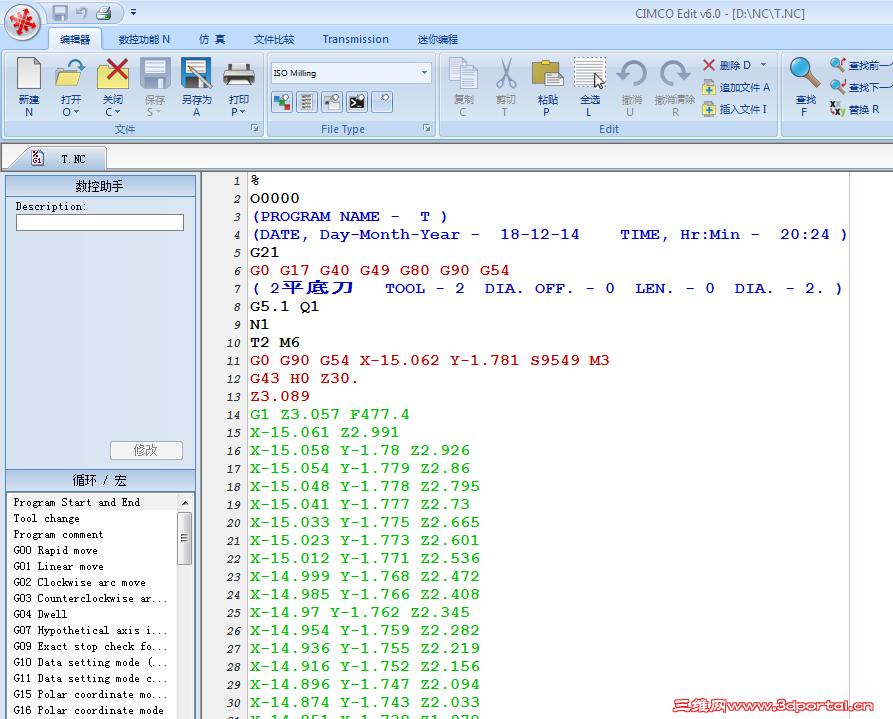Select 'G01 Linear move' macro

(x=58, y=566)
